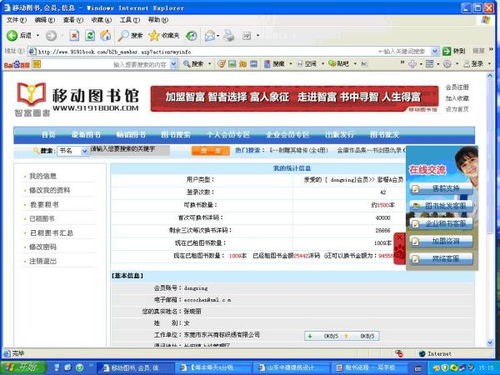Click the 移动图书馆 site logo

77,99
